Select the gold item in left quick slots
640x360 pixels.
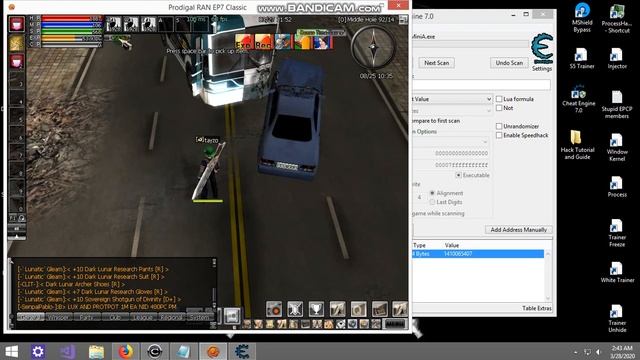(x=17, y=43)
